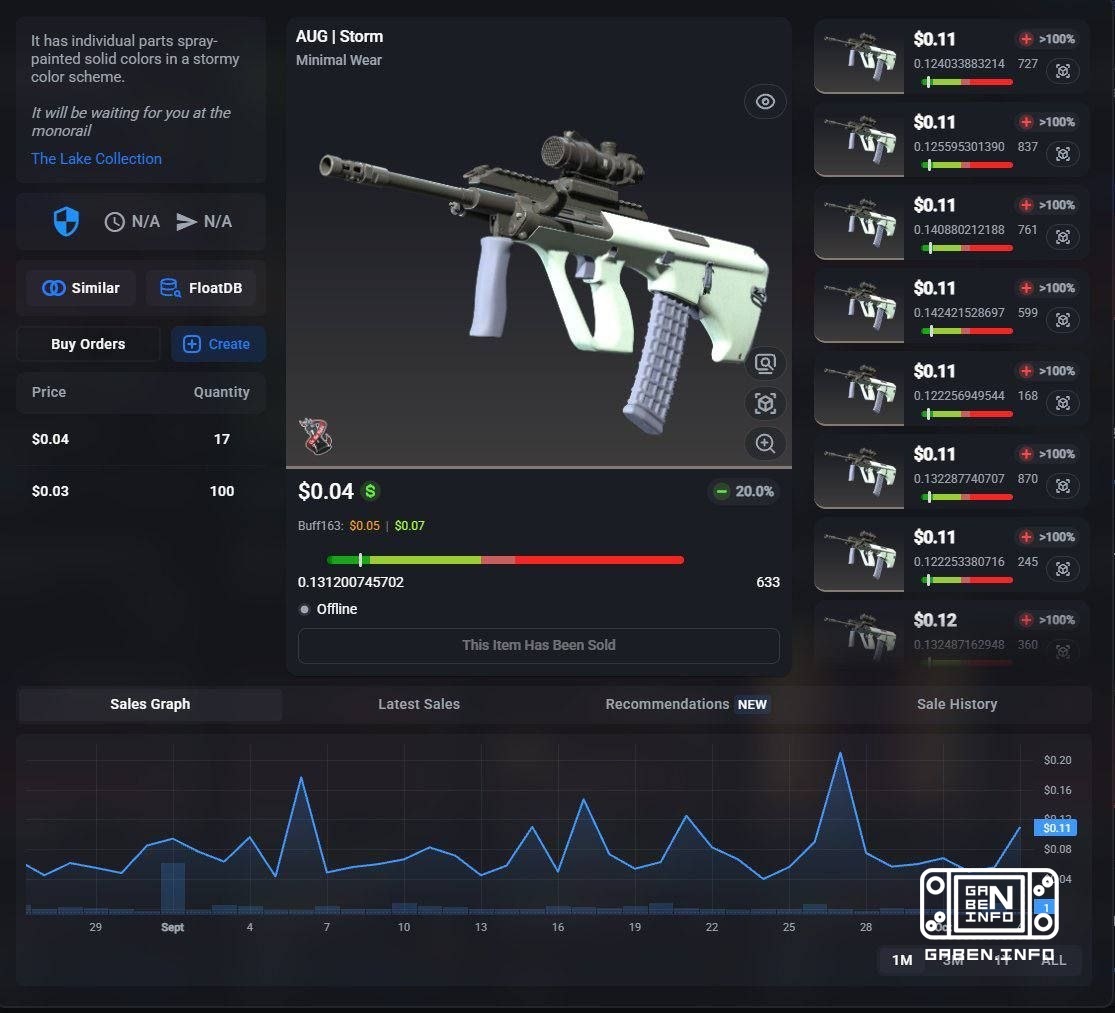Click the 20.0% discount badge
Screen dimensions: 1115x1013
(x=744, y=491)
